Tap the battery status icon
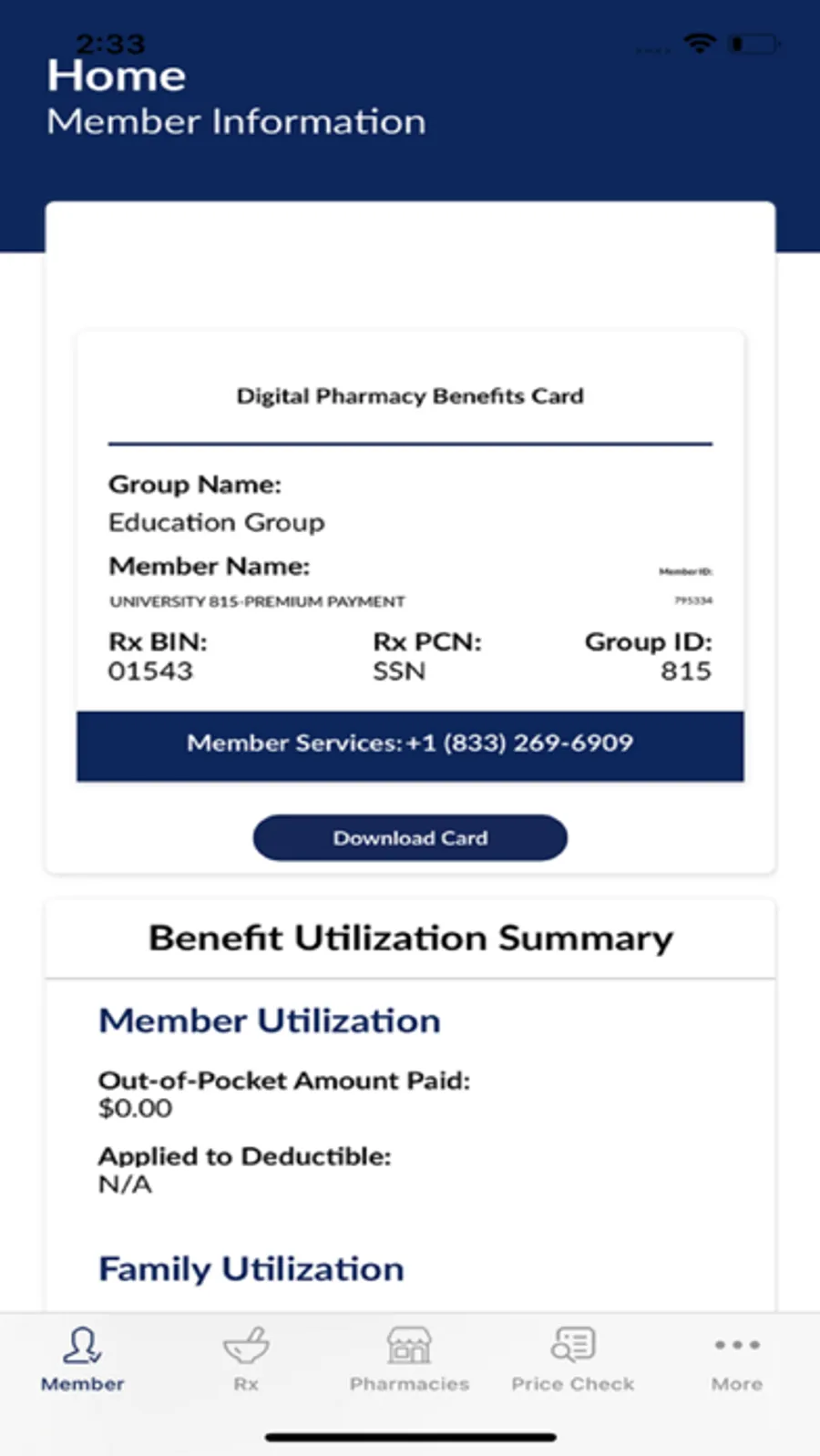 coord(754,44)
